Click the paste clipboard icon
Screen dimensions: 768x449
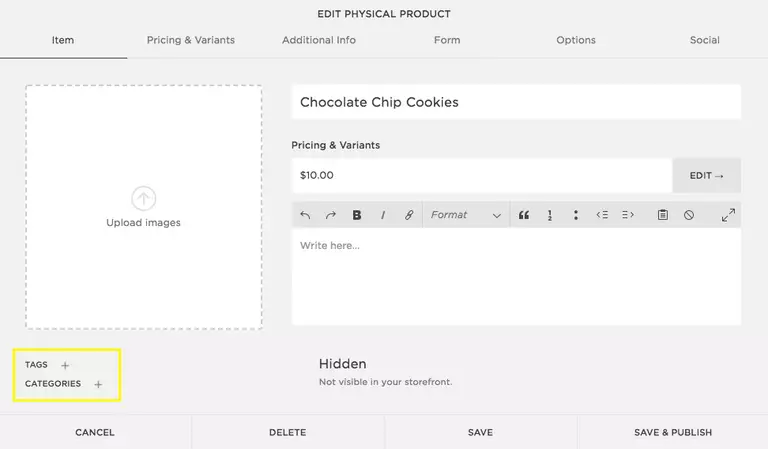[x=662, y=215]
